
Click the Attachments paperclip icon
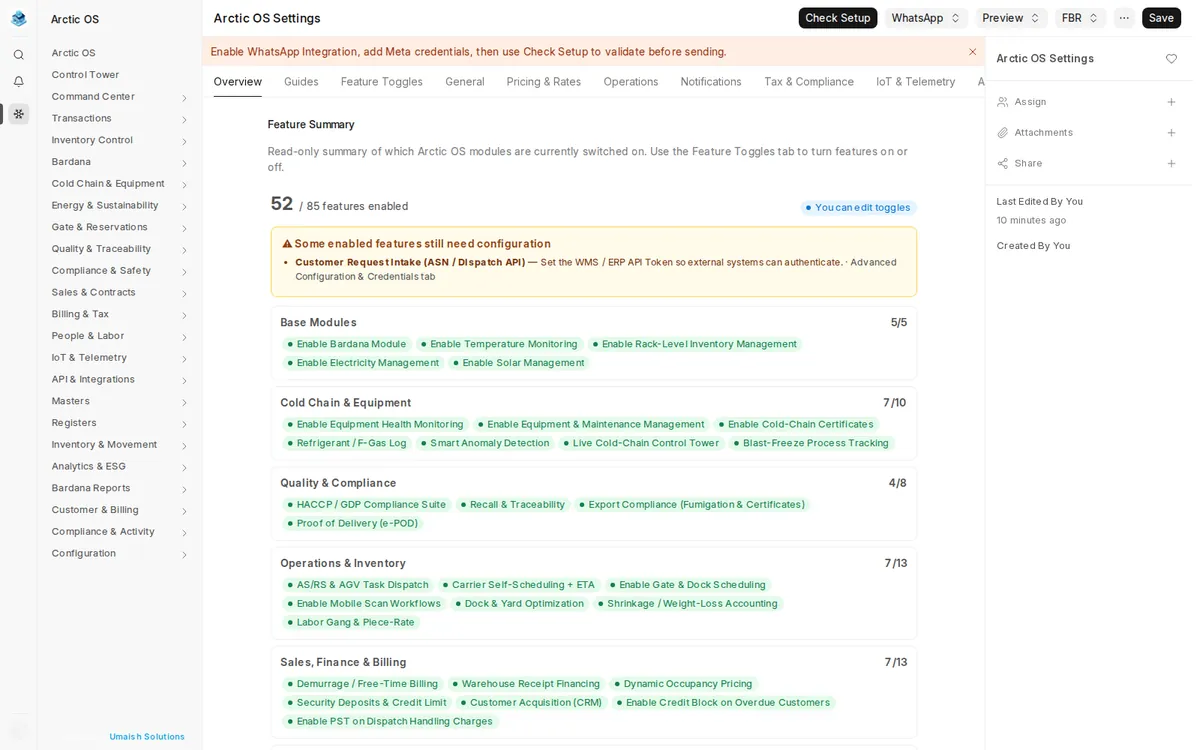(1003, 133)
